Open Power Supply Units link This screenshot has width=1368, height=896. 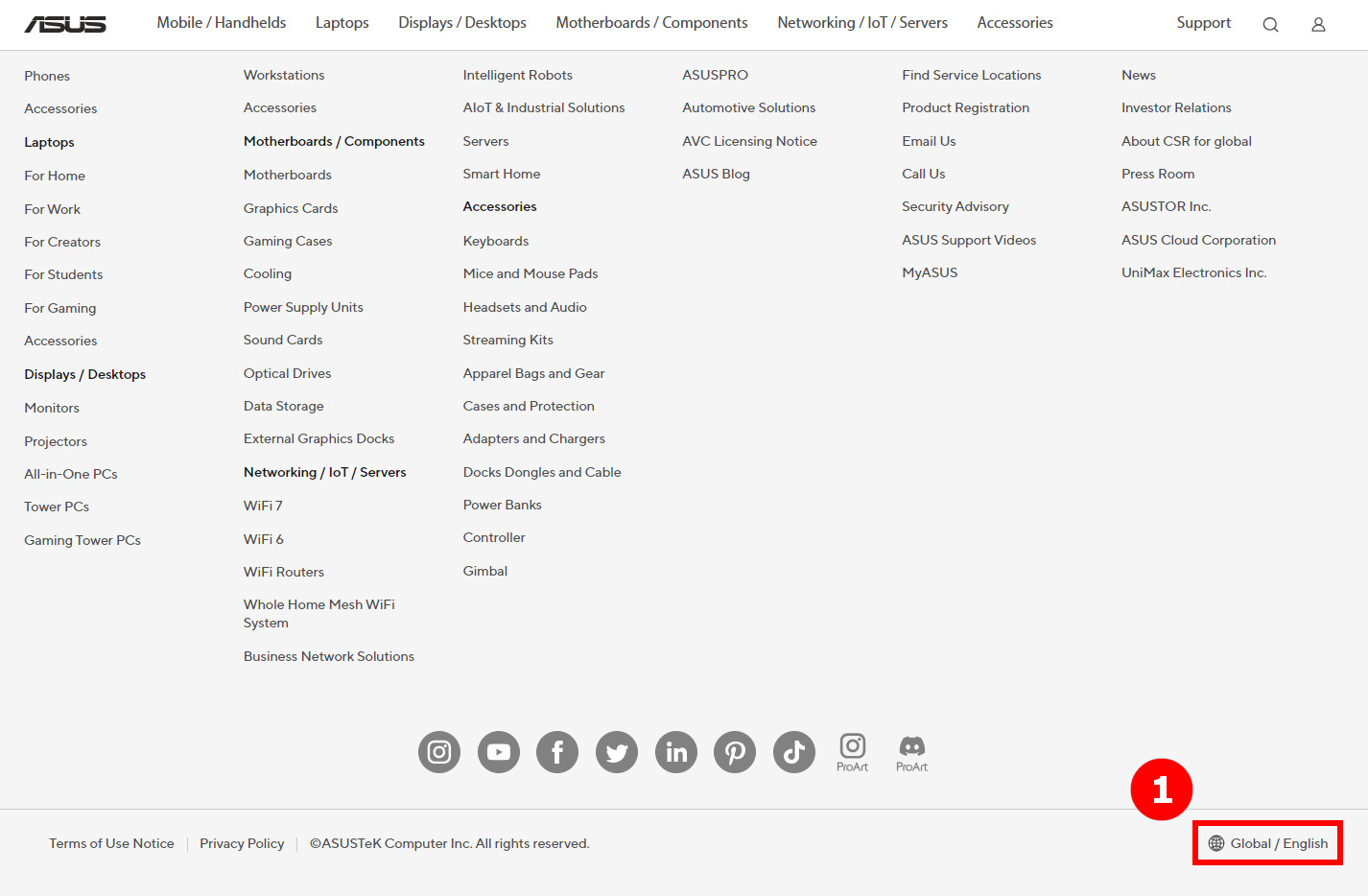click(x=303, y=307)
